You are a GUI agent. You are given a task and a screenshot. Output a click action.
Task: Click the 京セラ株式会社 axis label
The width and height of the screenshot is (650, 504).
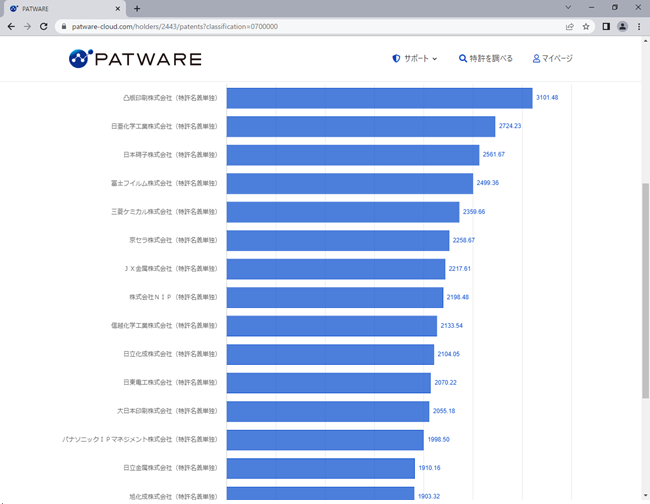pyautogui.click(x=173, y=240)
